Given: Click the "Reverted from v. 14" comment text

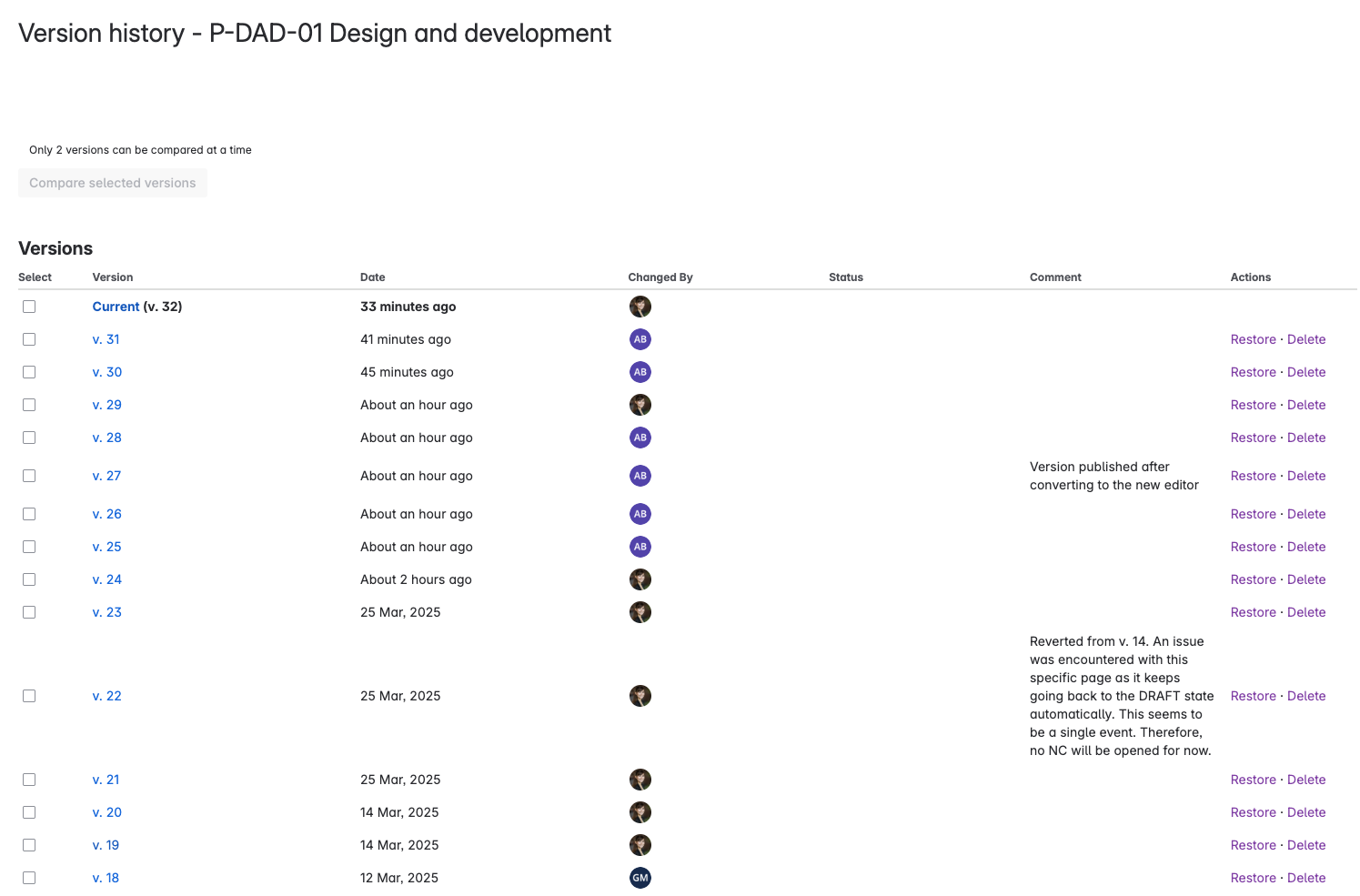Looking at the screenshot, I should [x=1122, y=696].
